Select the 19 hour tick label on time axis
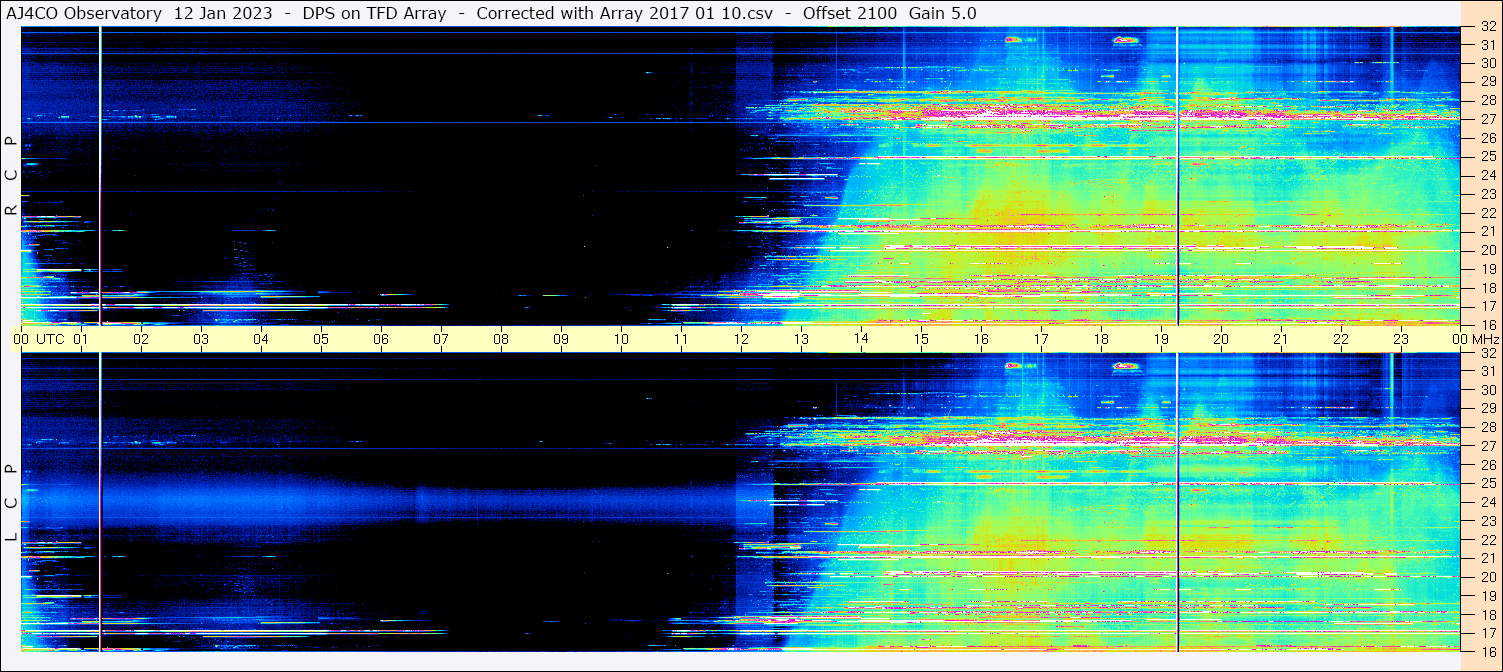Image resolution: width=1503 pixels, height=672 pixels. tap(1161, 339)
